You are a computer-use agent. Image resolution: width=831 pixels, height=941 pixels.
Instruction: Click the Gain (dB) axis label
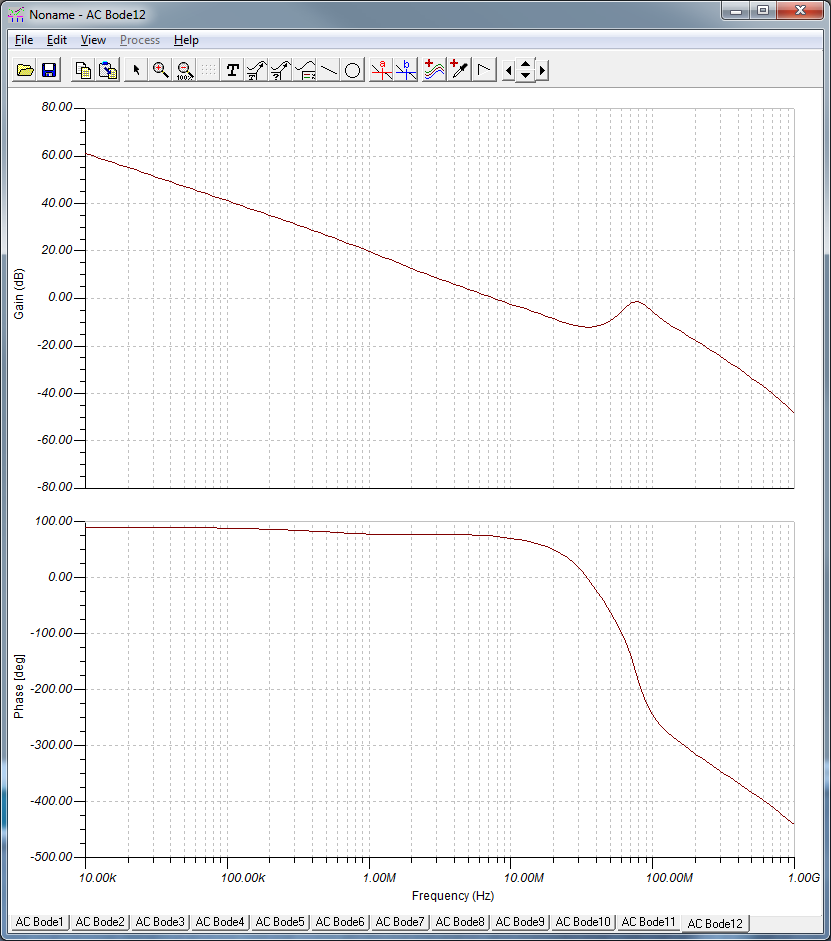(x=19, y=294)
